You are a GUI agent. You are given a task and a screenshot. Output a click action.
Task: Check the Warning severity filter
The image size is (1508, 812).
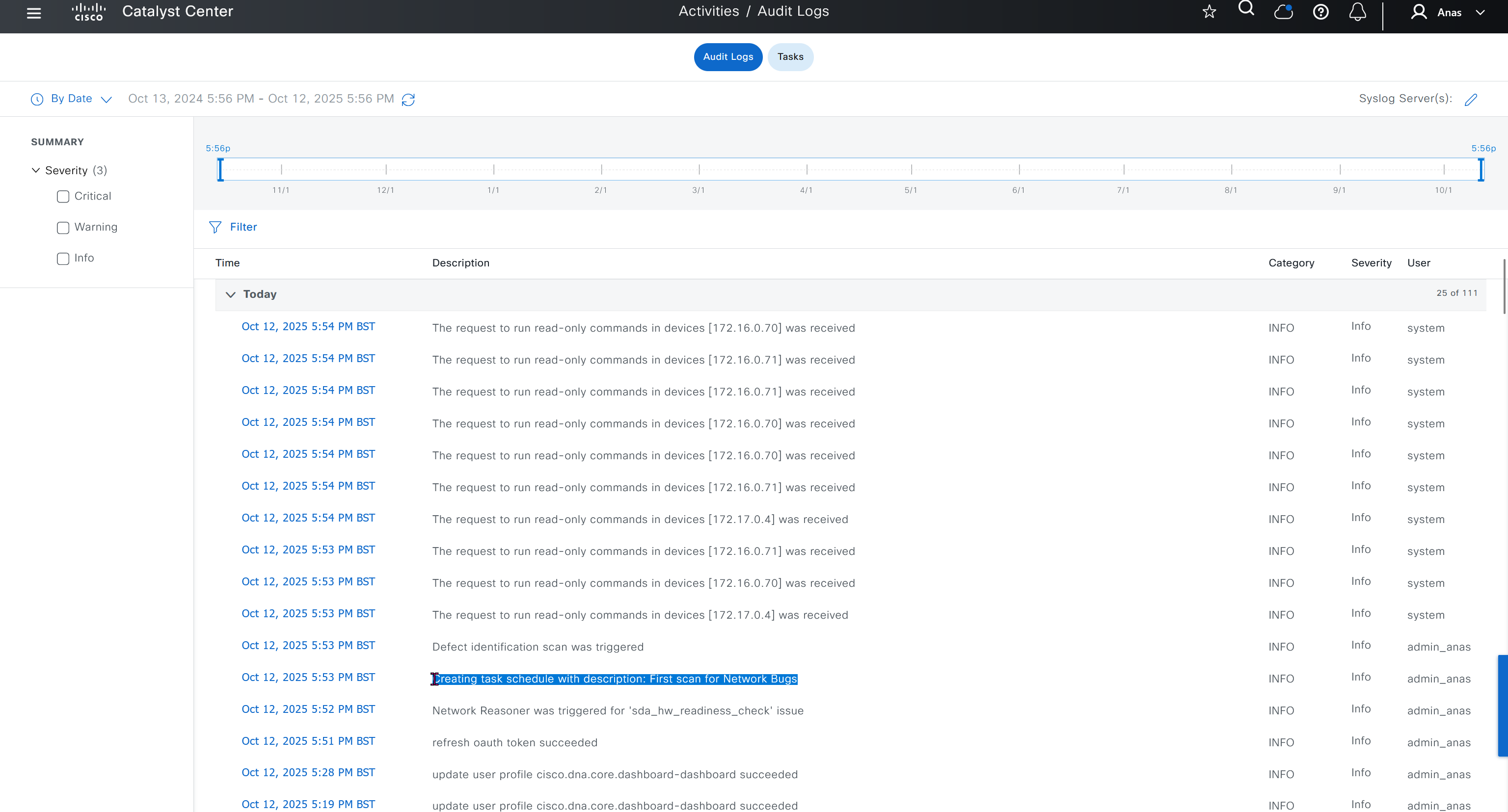click(x=63, y=228)
